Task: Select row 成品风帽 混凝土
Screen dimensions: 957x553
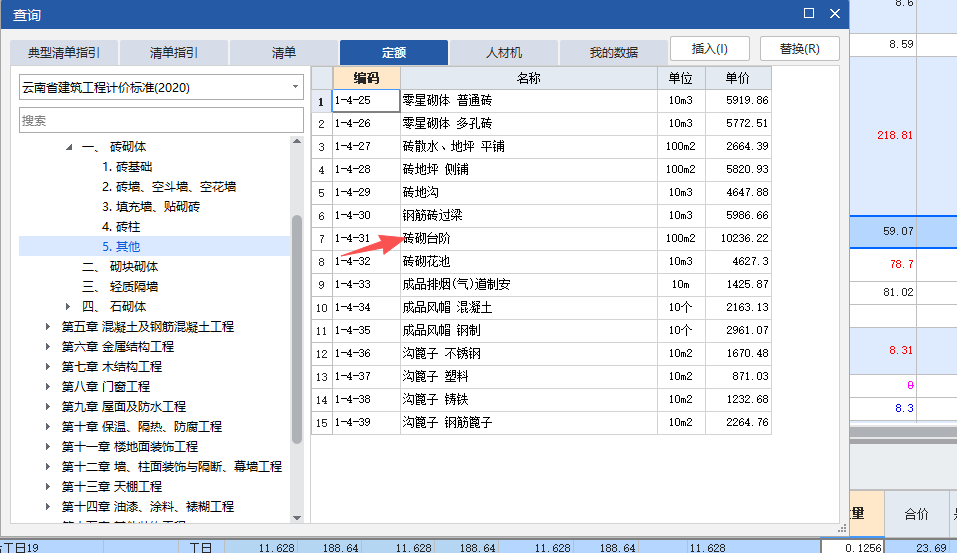Action: click(541, 308)
